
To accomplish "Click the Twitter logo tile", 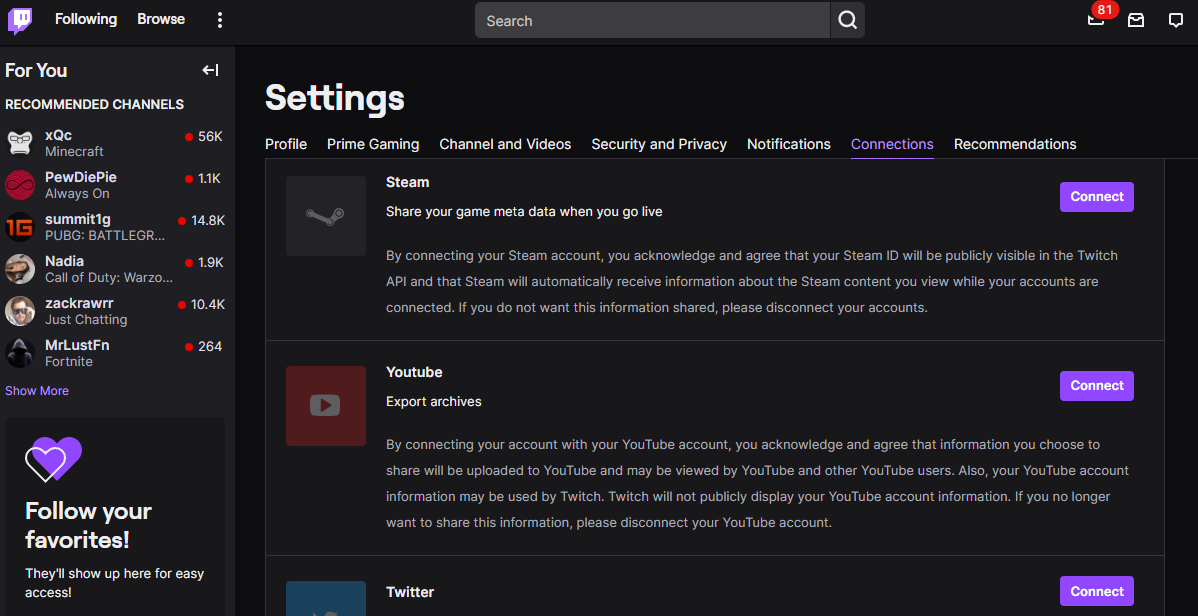I will (325, 598).
